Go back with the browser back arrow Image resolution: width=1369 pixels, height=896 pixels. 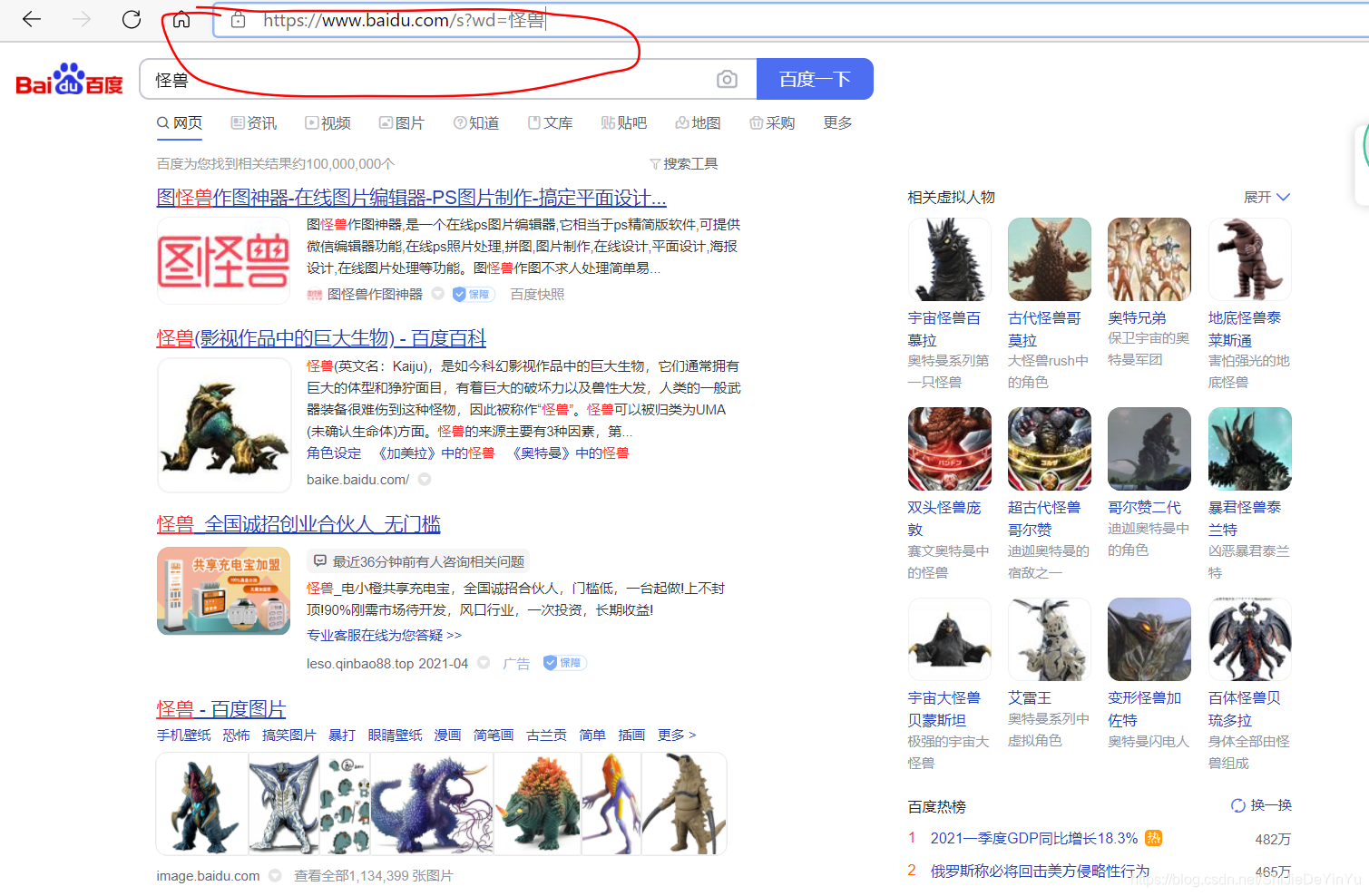point(32,19)
